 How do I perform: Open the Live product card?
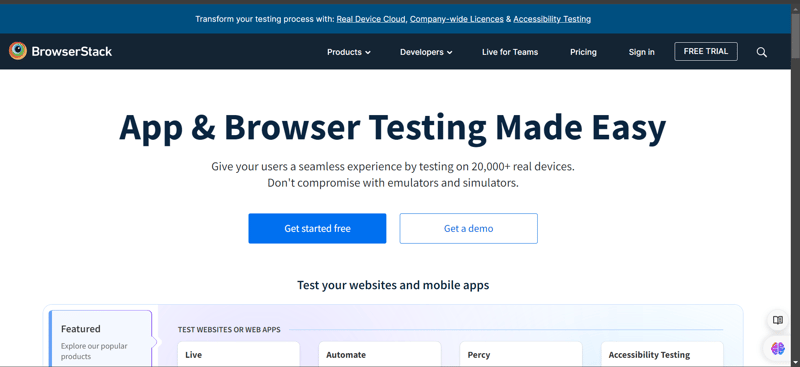coord(238,354)
